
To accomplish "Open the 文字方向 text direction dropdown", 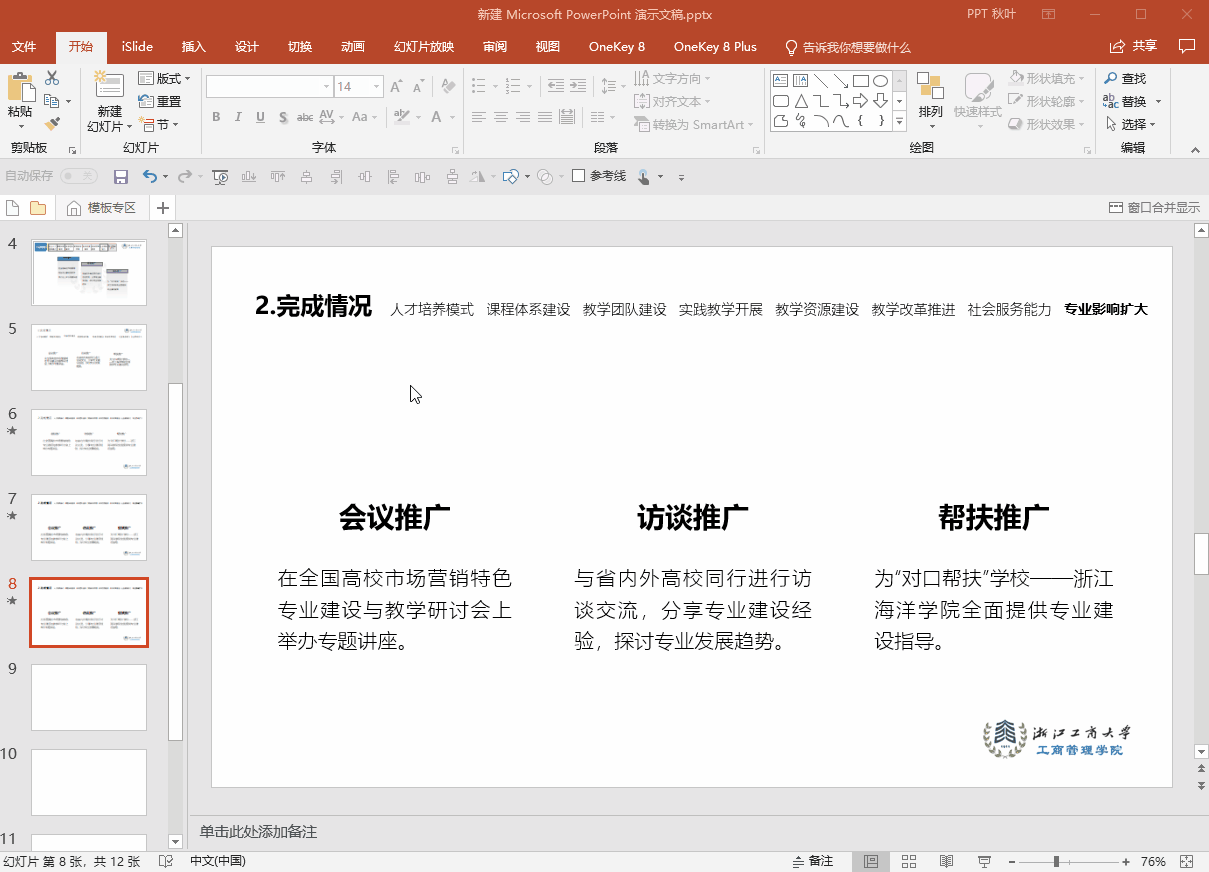I will [673, 78].
